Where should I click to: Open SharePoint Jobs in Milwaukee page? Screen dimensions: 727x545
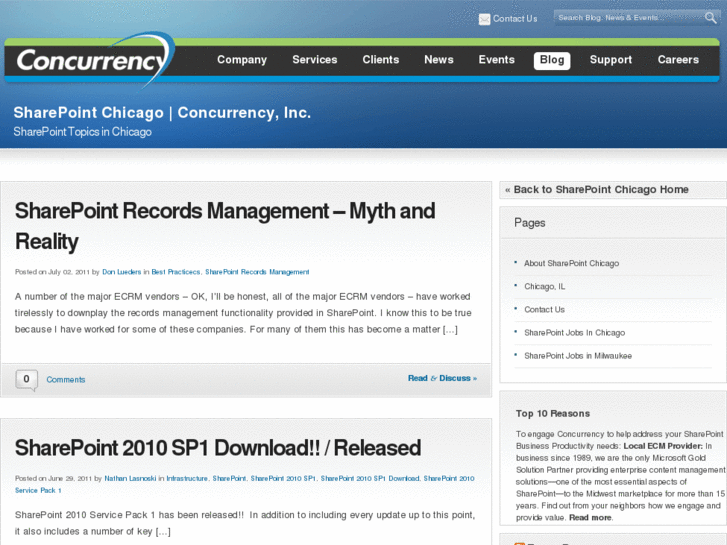pyautogui.click(x=578, y=356)
